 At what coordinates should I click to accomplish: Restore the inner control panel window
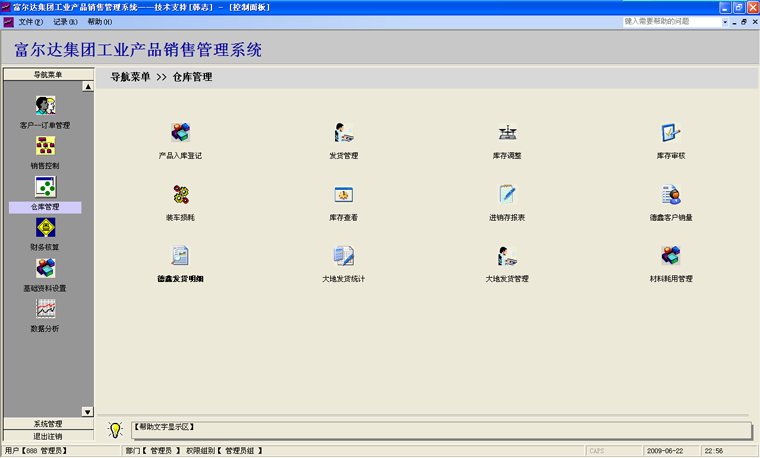pos(744,22)
